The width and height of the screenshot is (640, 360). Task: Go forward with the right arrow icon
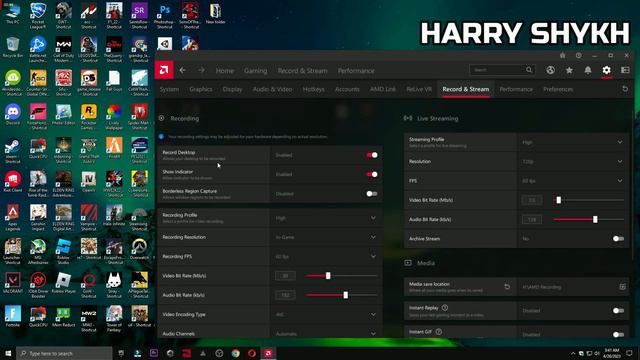202,70
